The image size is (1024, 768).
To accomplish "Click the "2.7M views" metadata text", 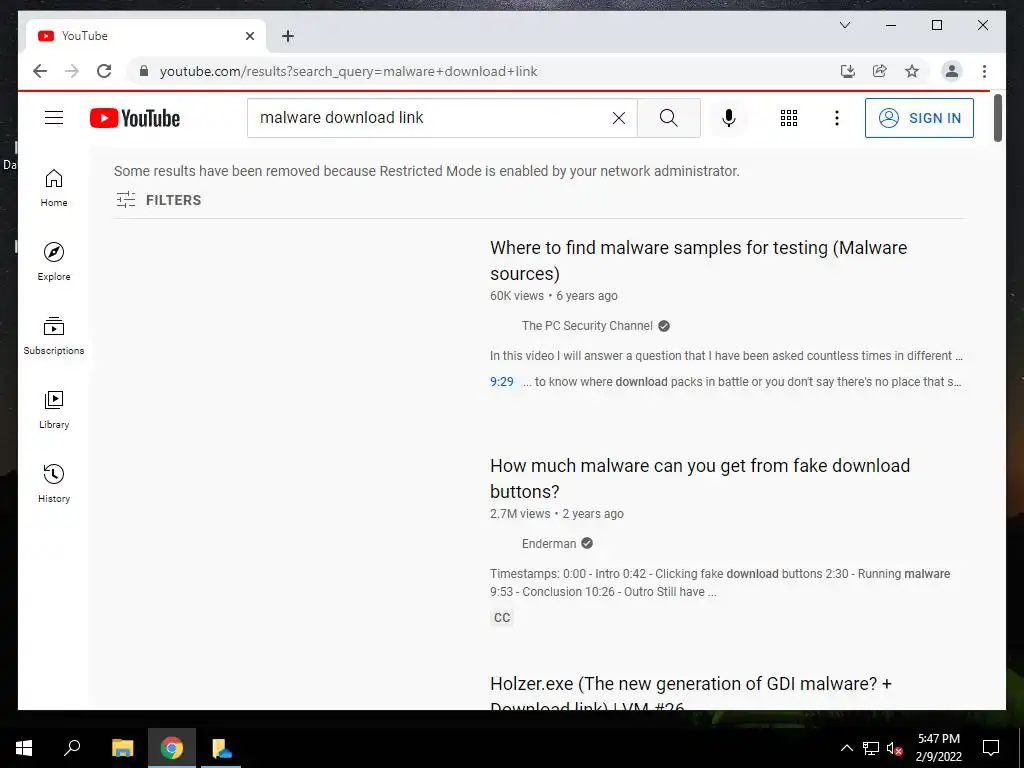I will [x=520, y=514].
